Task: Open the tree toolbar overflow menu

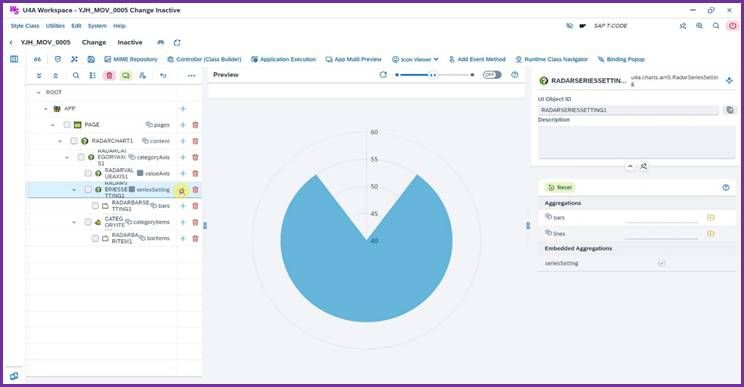Action: (191, 75)
